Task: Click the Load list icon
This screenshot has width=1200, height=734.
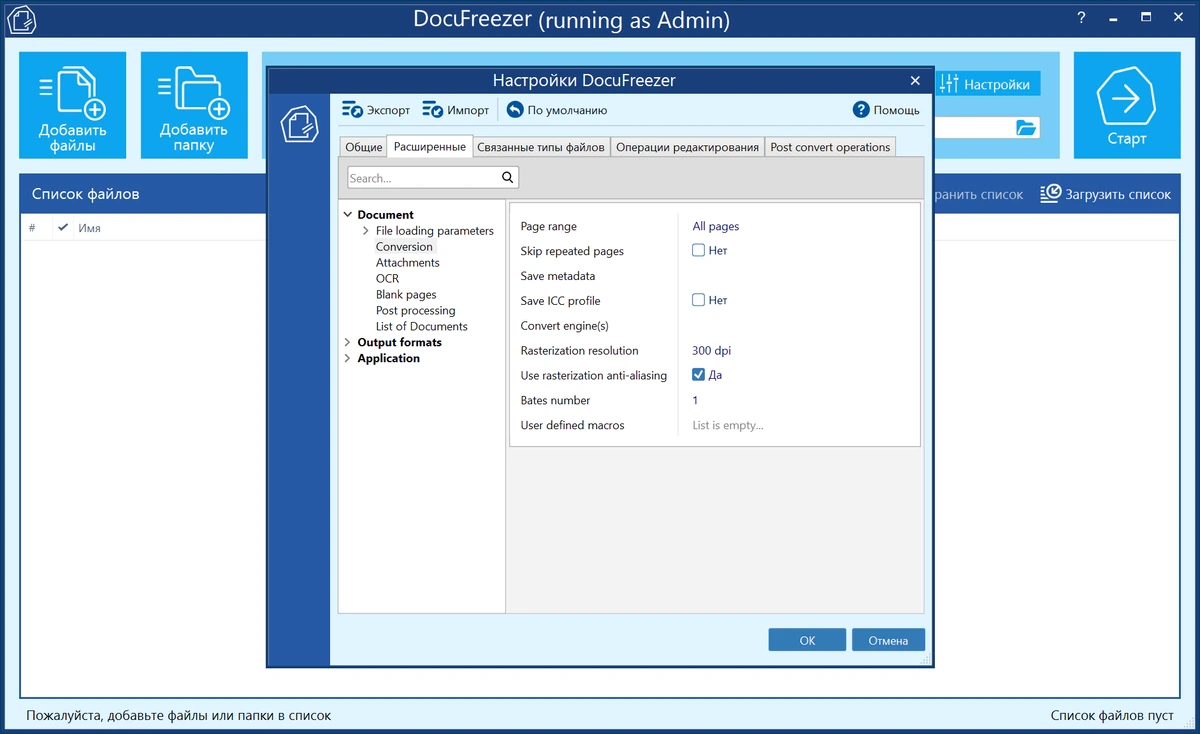Action: (x=1050, y=194)
